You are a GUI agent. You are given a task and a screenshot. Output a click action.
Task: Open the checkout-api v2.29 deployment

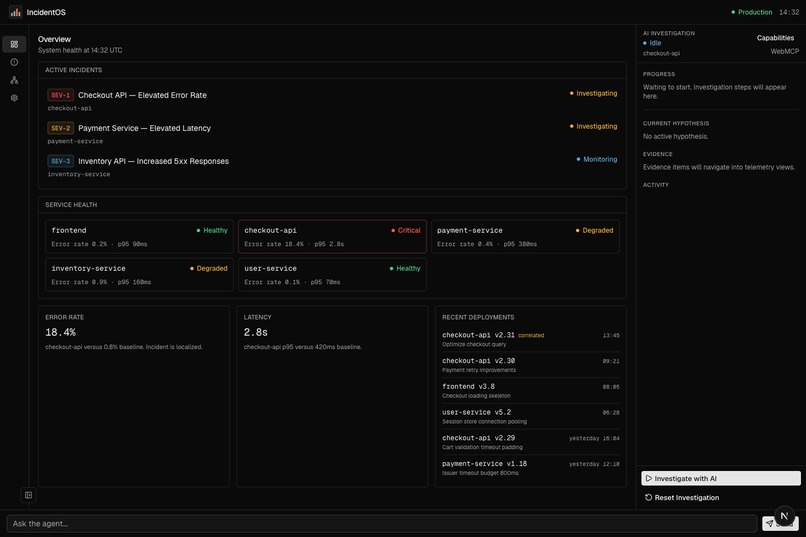point(530,442)
